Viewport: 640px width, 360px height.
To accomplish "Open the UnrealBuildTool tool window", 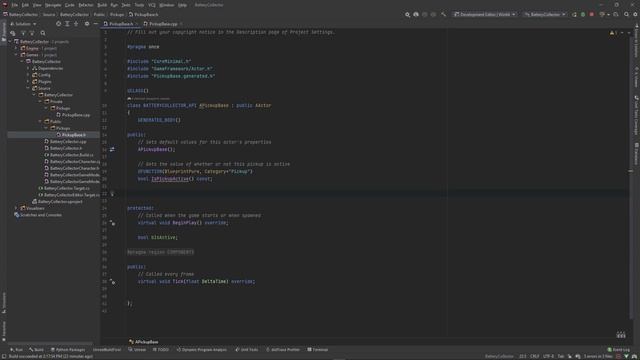I will tap(107, 350).
